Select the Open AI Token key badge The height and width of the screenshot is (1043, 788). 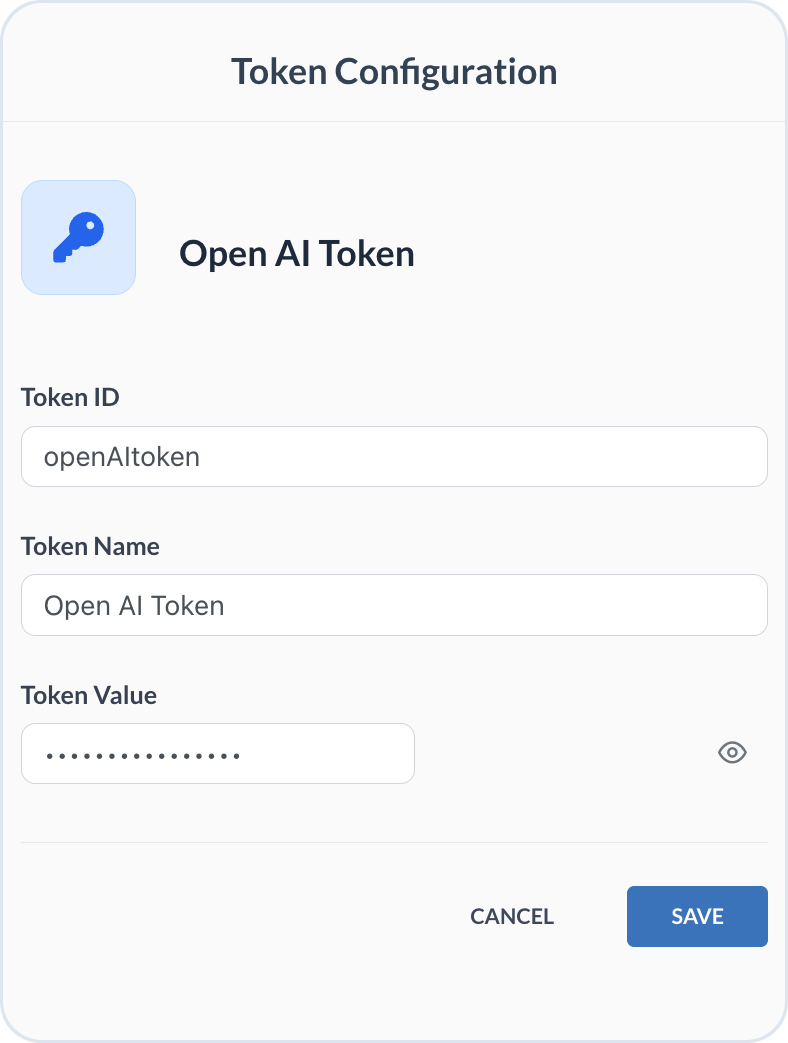click(x=78, y=236)
